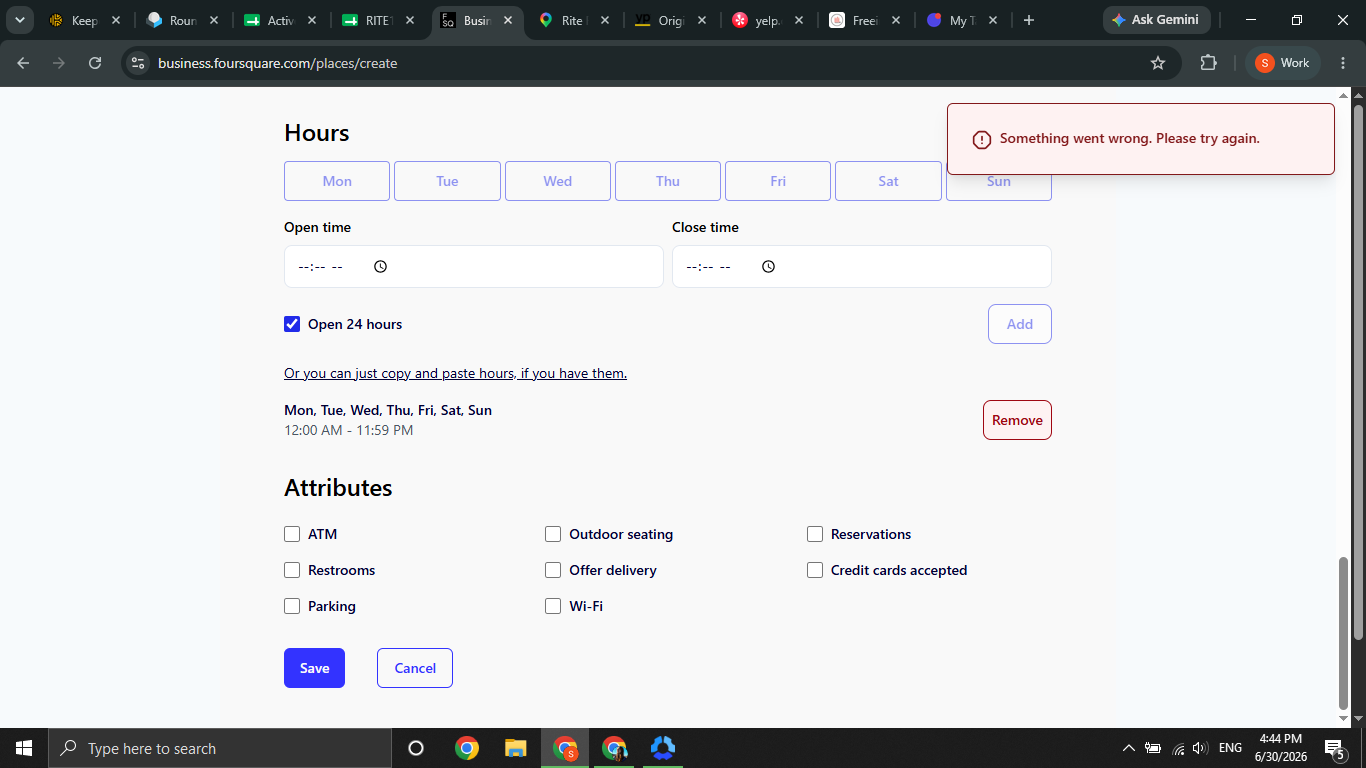The height and width of the screenshot is (768, 1366).
Task: Open File Explorer from the taskbar
Action: click(515, 748)
